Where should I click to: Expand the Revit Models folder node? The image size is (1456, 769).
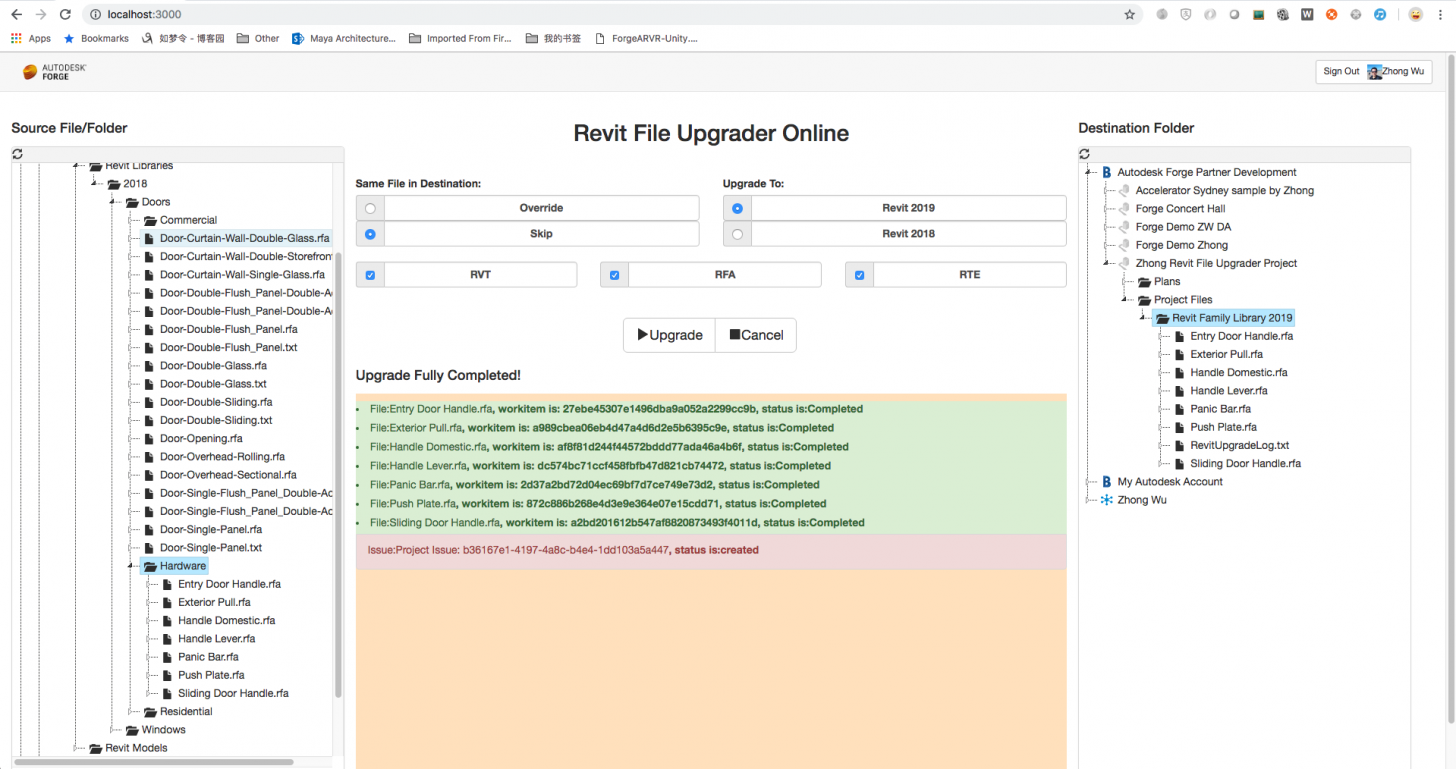pyautogui.click(x=76, y=748)
